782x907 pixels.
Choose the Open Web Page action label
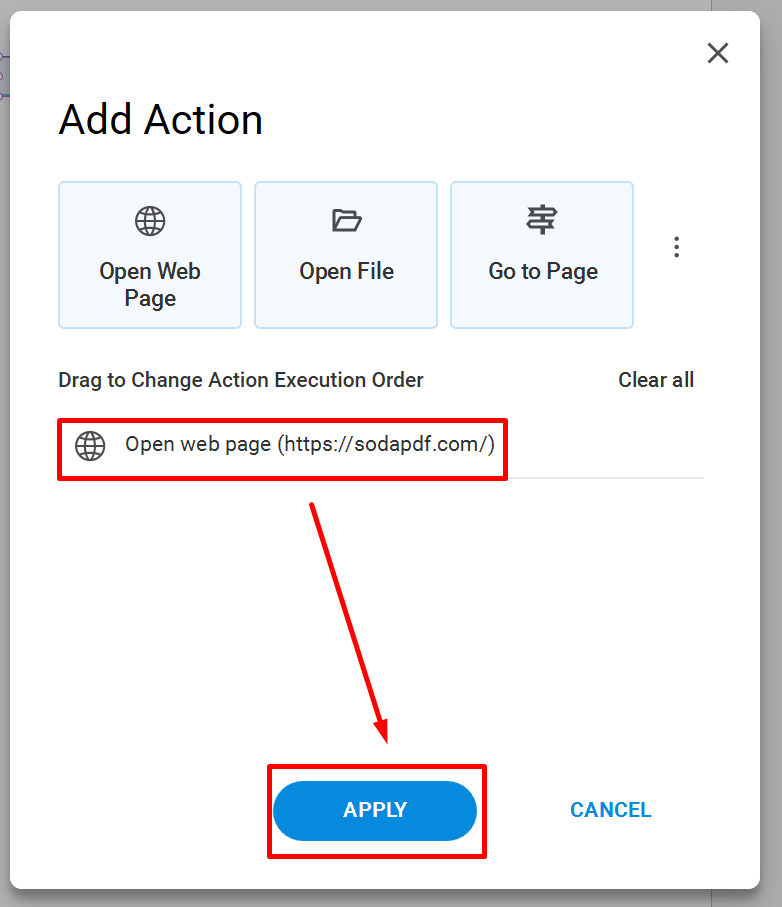click(x=150, y=285)
